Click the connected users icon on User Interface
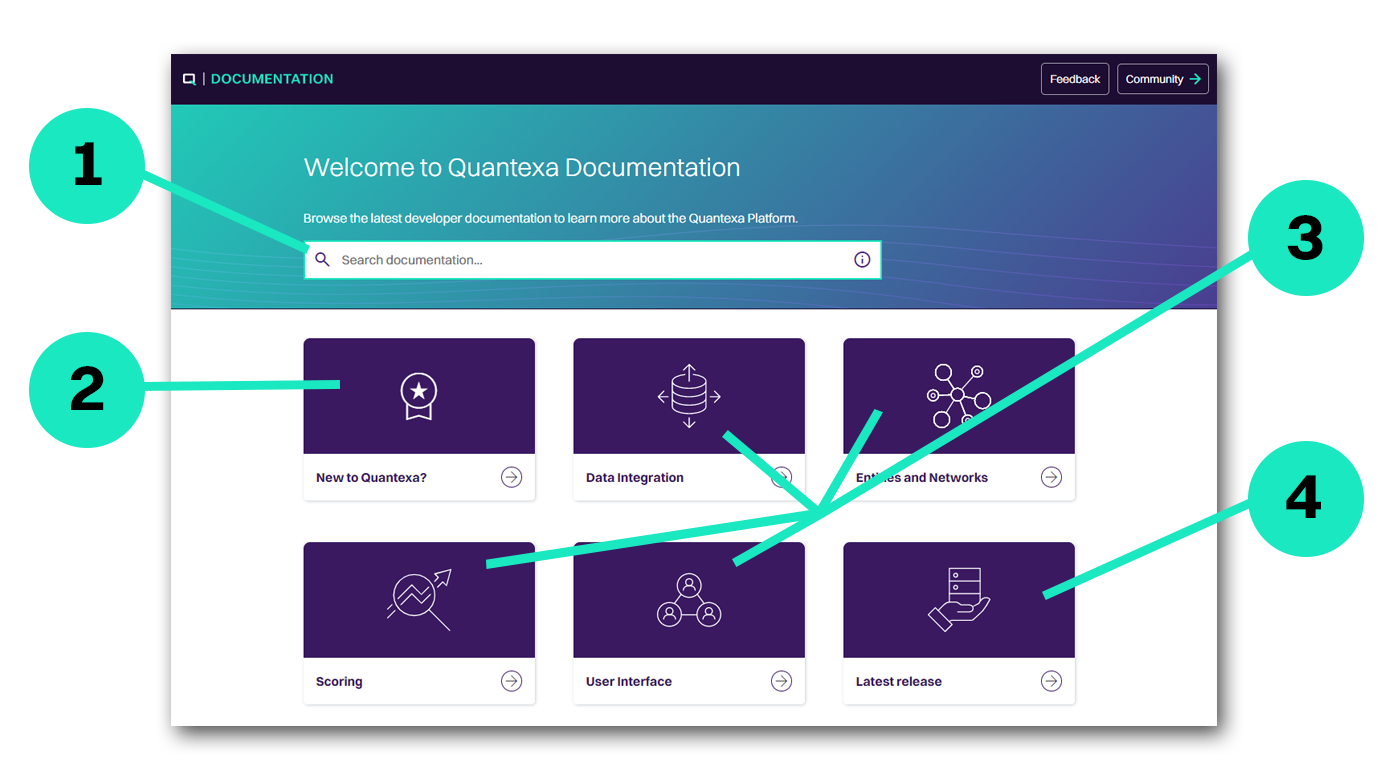 (x=689, y=599)
